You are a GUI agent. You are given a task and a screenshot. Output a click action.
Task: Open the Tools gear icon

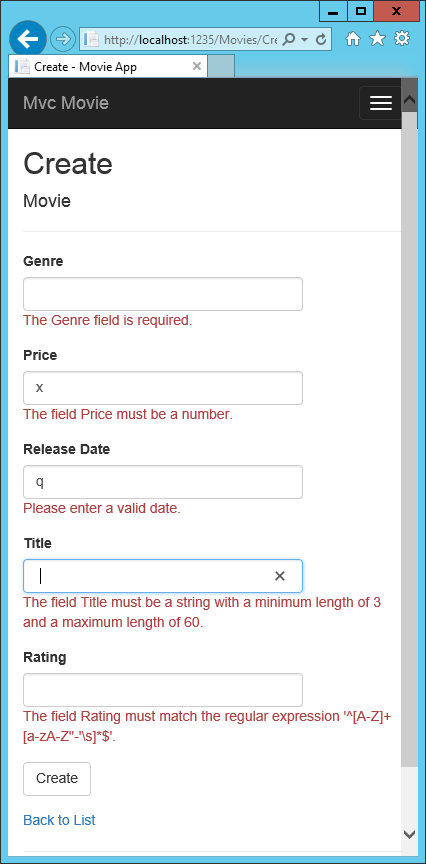tap(402, 39)
